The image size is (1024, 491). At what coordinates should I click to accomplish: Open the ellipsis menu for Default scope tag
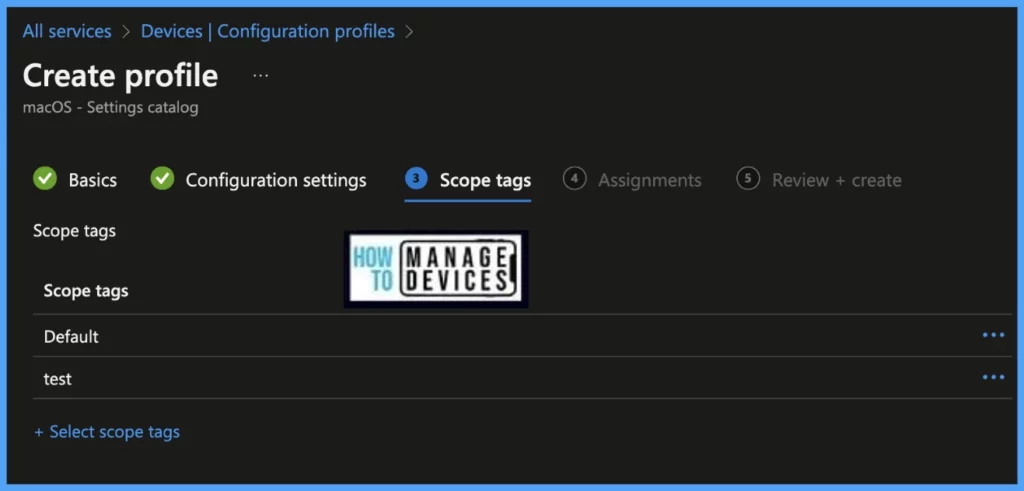[993, 335]
